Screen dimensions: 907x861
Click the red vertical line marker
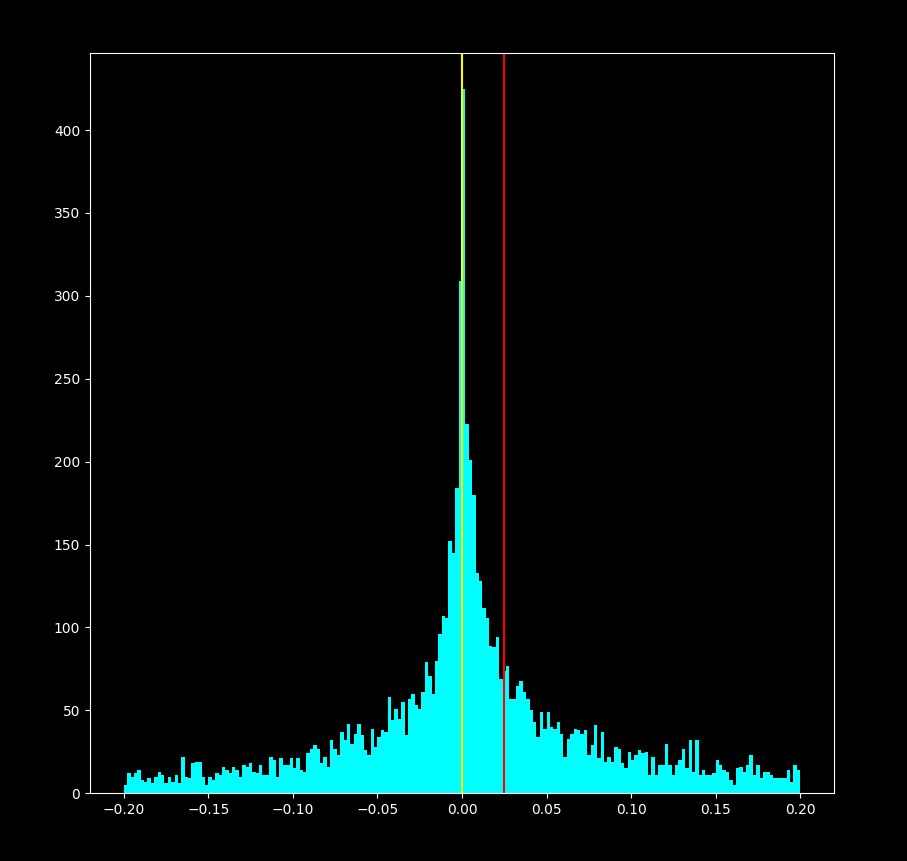504,300
